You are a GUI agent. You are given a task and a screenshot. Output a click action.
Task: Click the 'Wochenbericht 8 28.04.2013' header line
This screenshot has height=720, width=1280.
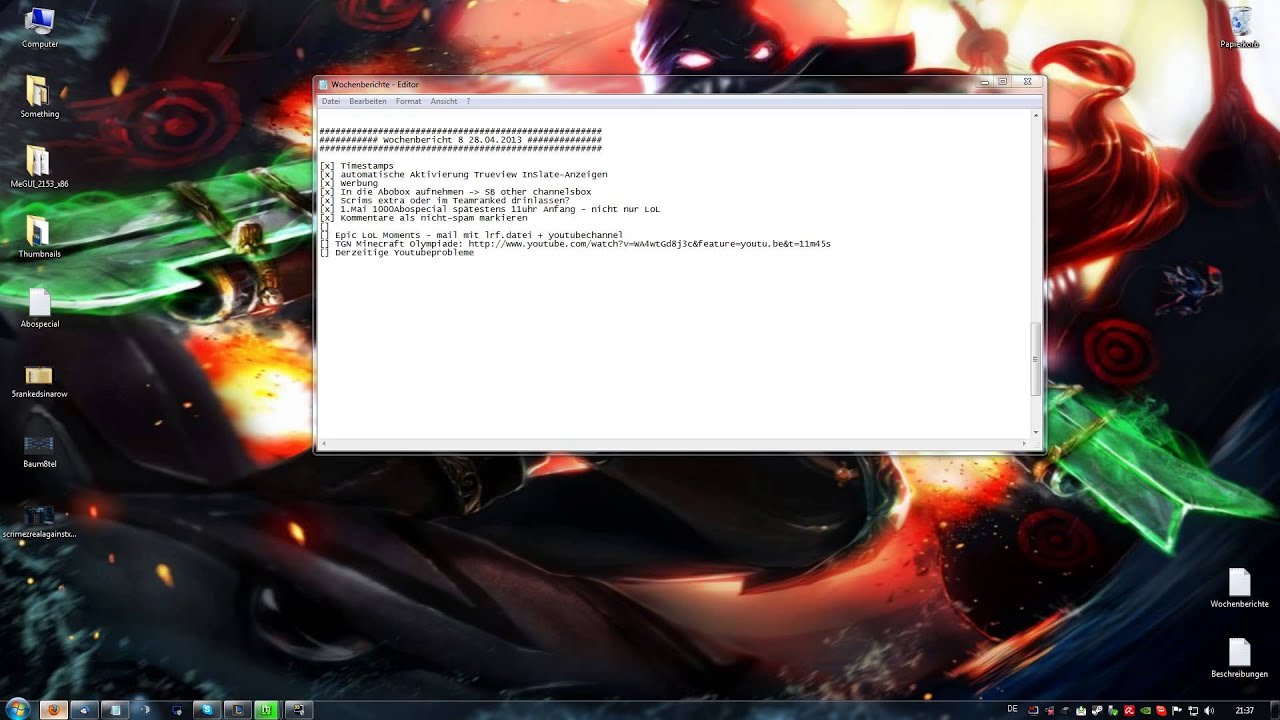click(461, 140)
